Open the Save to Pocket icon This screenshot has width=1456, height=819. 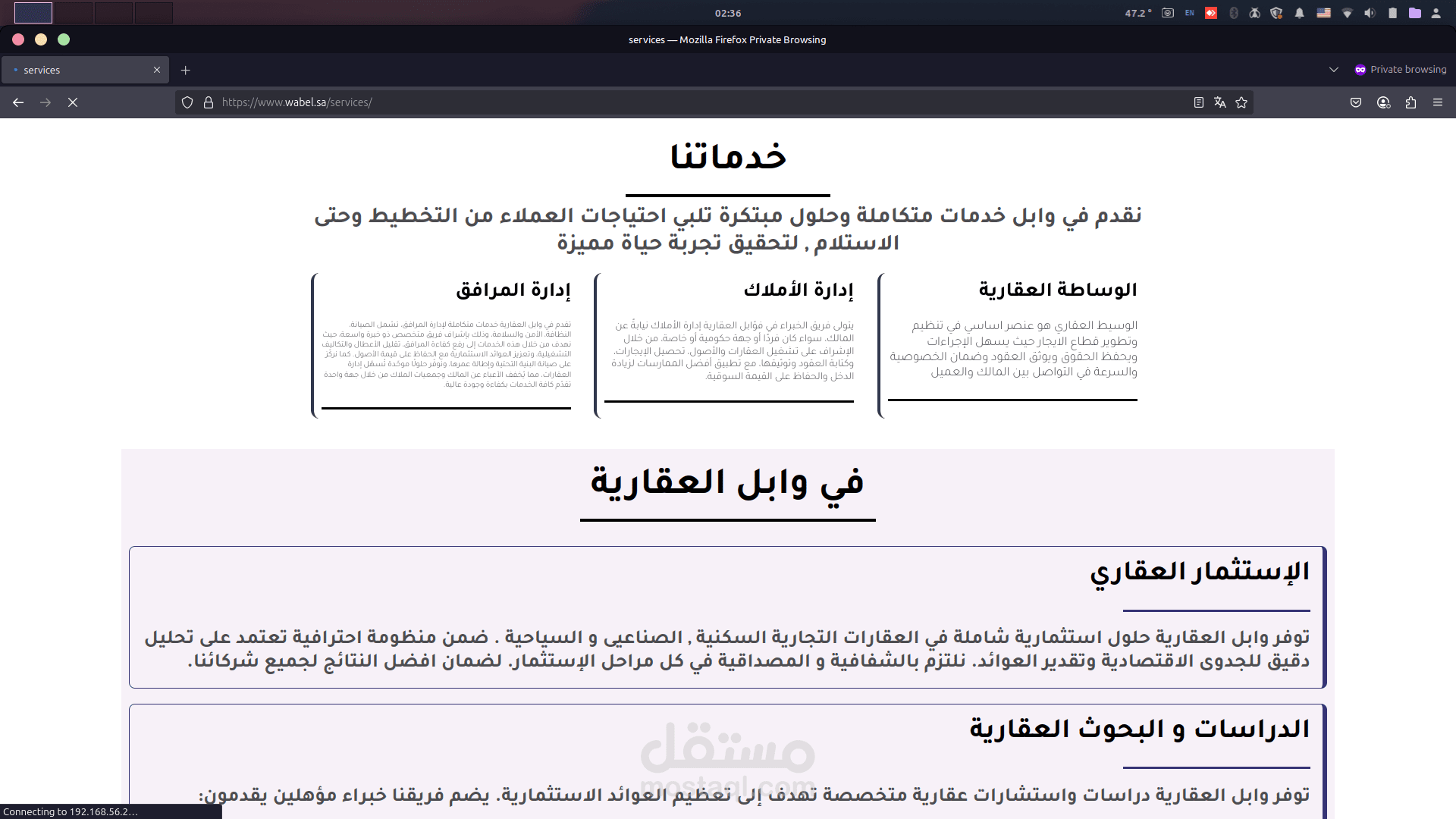coord(1356,102)
